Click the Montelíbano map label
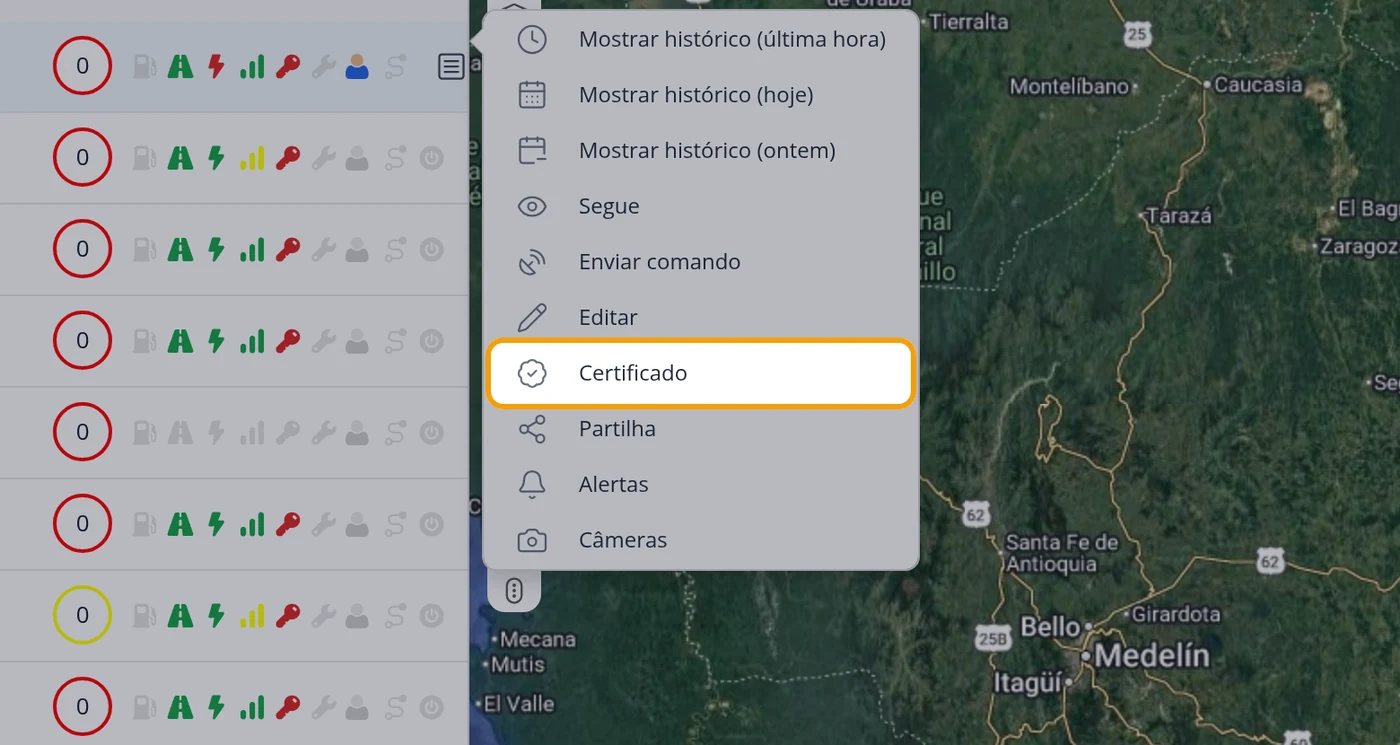 (1069, 87)
